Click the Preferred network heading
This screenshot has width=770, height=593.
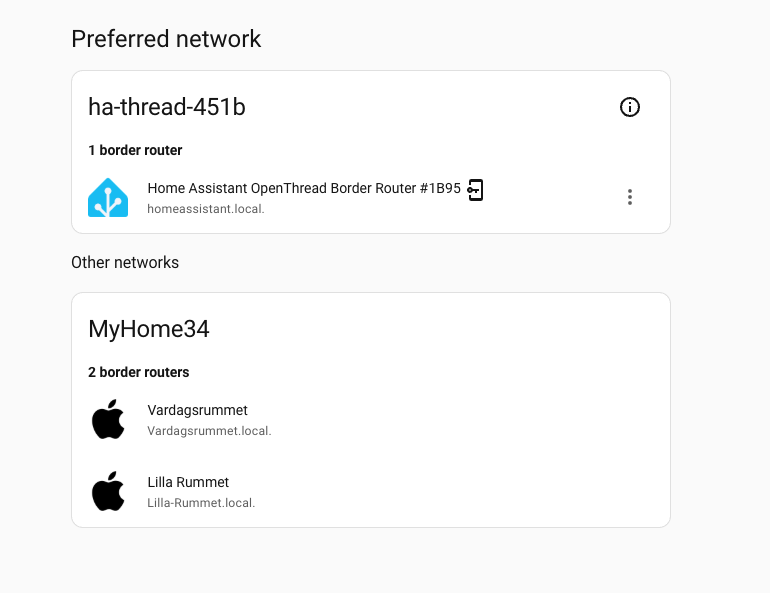[166, 39]
